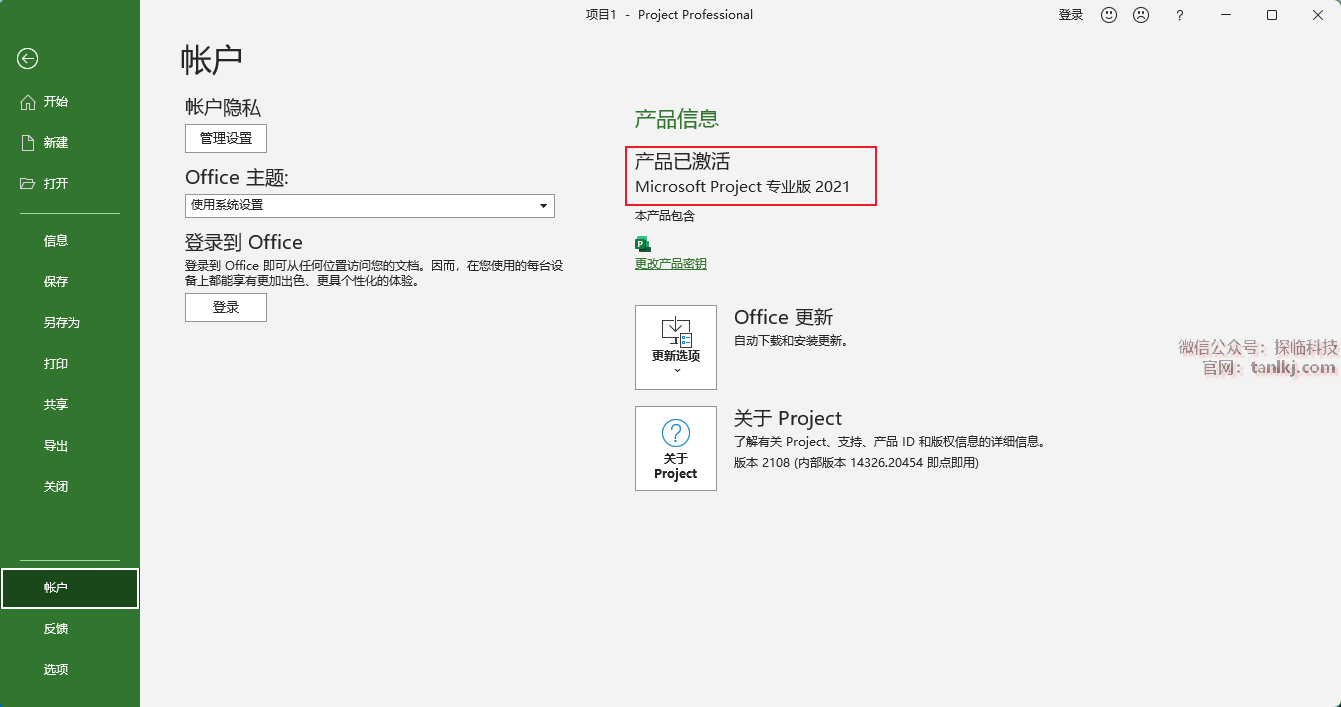The width and height of the screenshot is (1341, 707).
Task: Send a smile with the happy face icon
Action: pos(1109,15)
